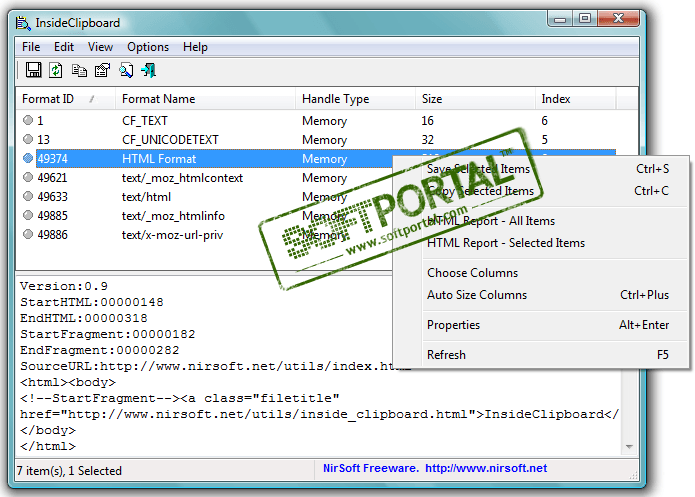The width and height of the screenshot is (695, 497).
Task: Click the Find toolbar icon
Action: (x=126, y=70)
